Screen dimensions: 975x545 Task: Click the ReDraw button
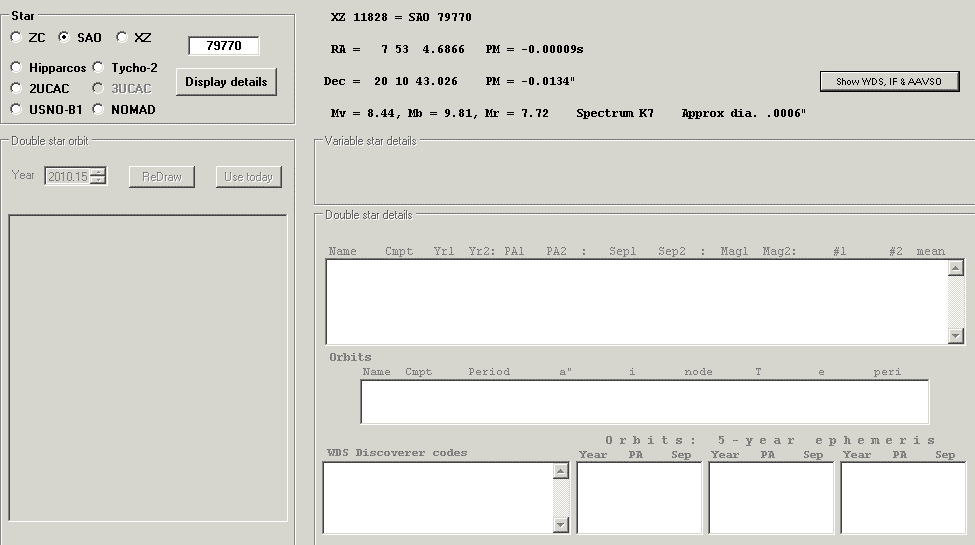(x=162, y=177)
